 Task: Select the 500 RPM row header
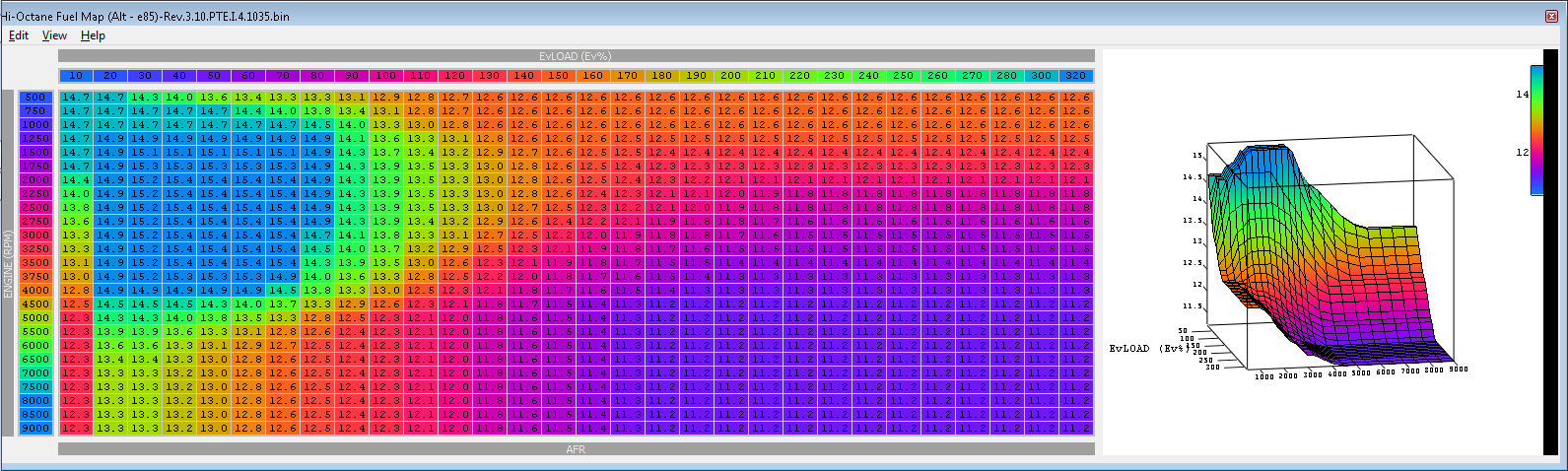tap(36, 98)
